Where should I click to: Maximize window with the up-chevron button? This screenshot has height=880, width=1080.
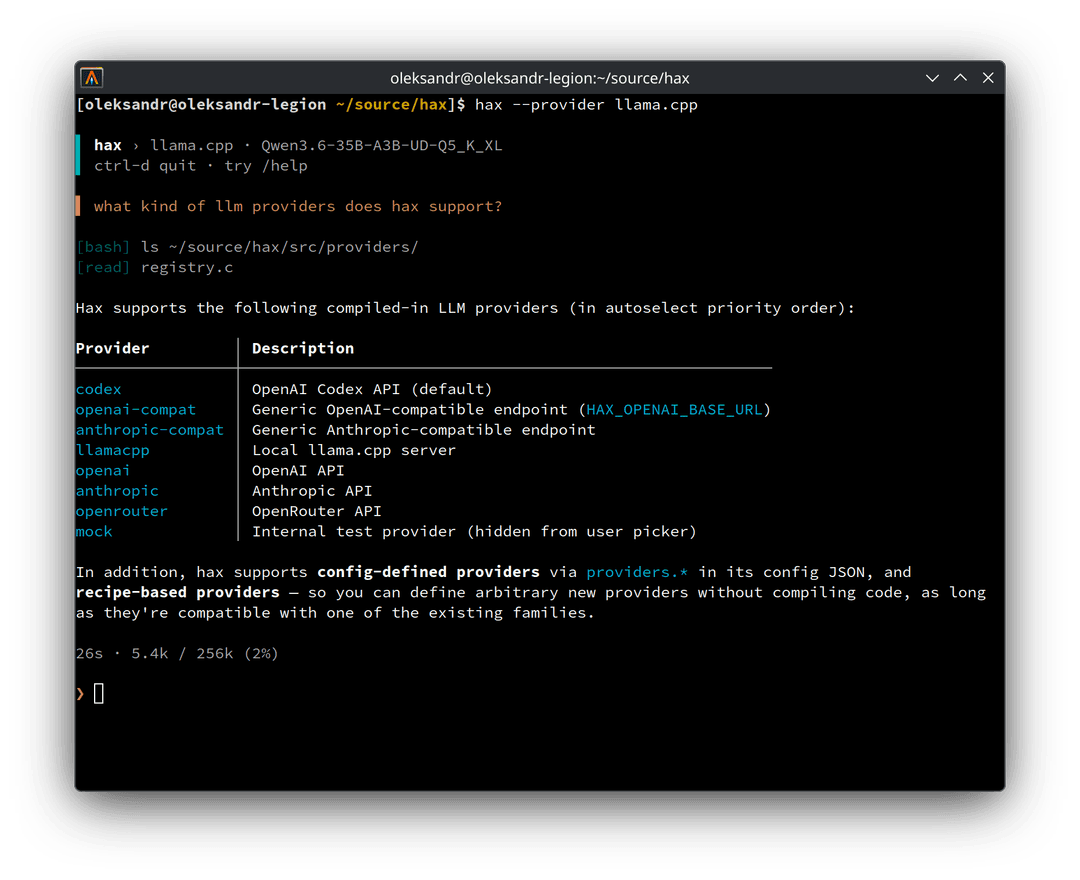[960, 78]
